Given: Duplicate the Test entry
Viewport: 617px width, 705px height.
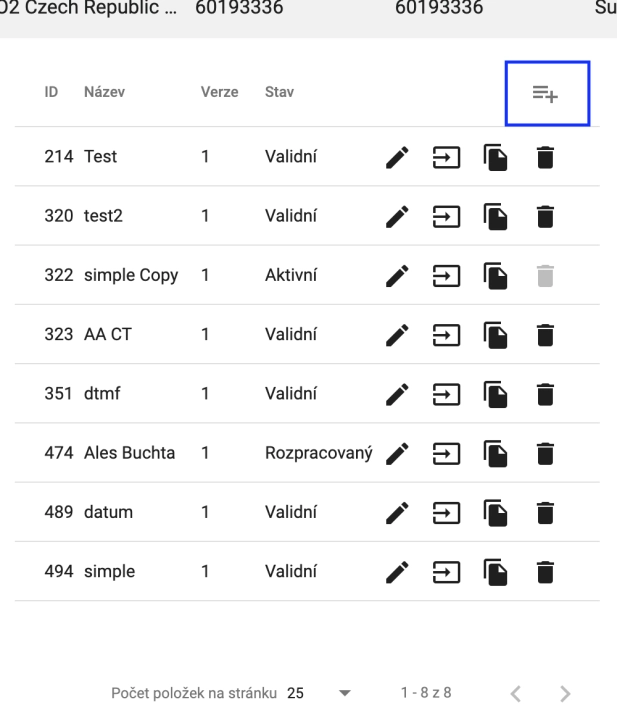Looking at the screenshot, I should pos(494,157).
